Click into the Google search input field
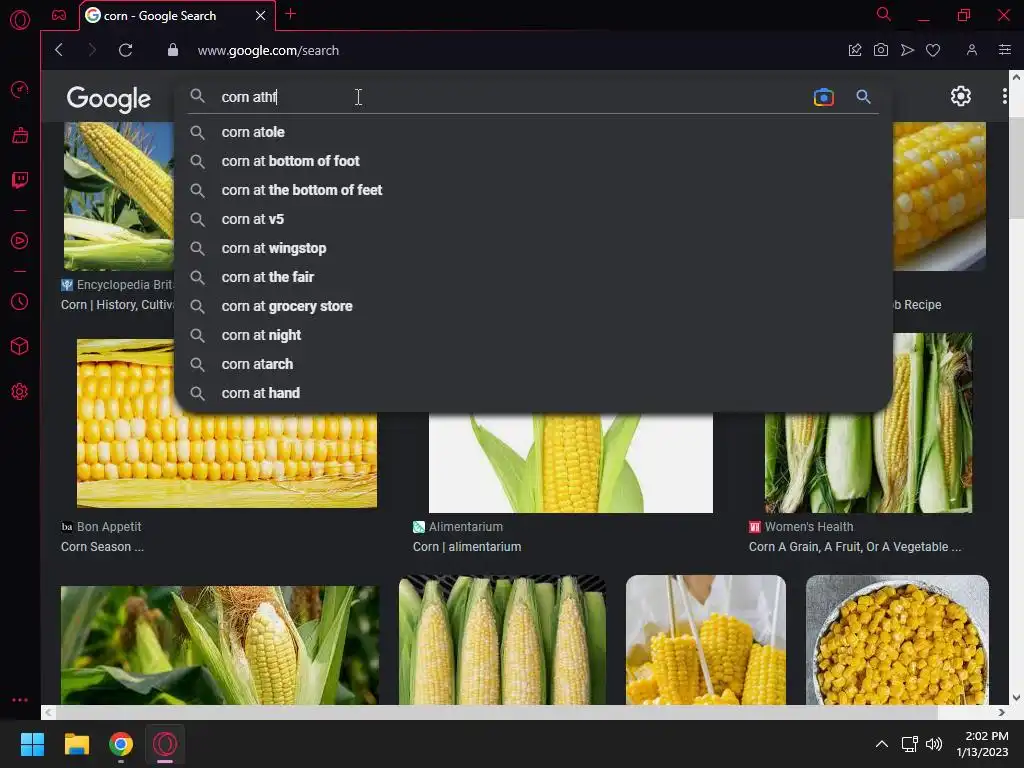Screen dimensions: 1024x768 tap(509, 97)
